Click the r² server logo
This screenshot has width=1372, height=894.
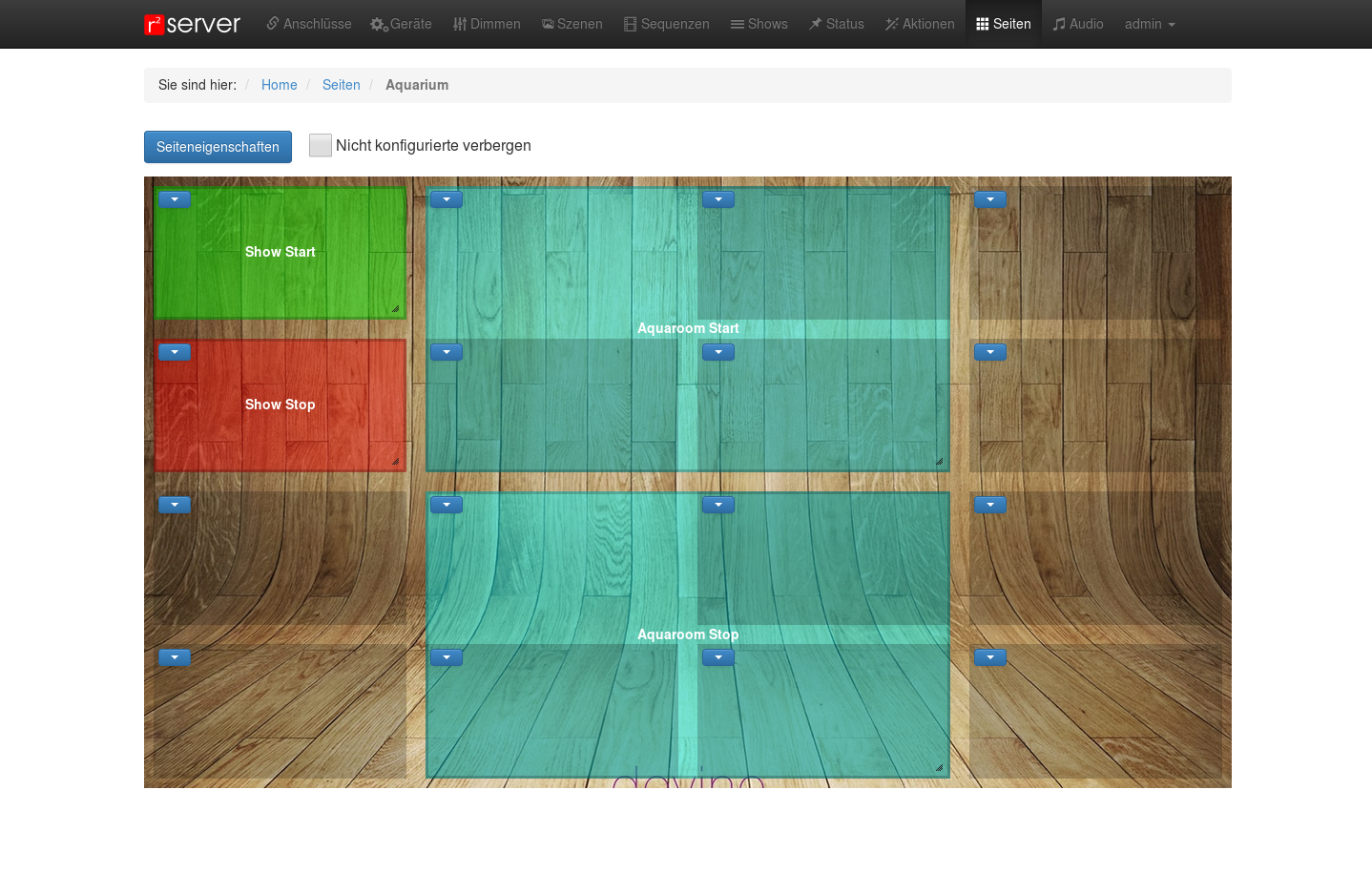(192, 24)
